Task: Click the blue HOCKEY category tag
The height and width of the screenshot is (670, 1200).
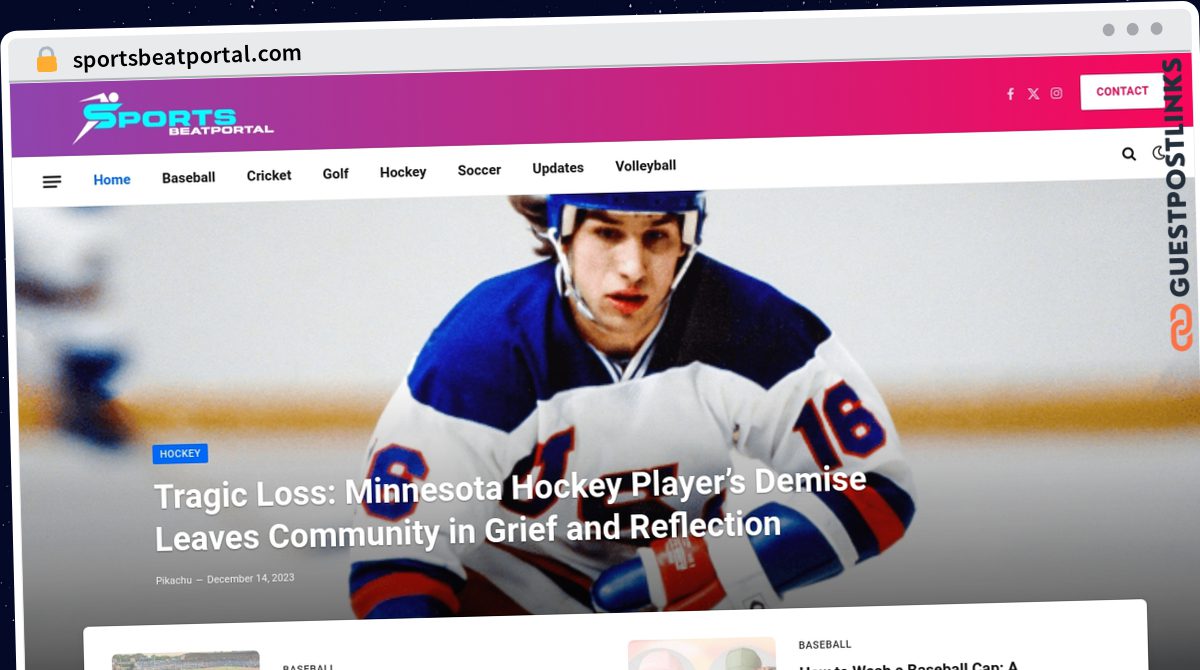Action: coord(180,454)
